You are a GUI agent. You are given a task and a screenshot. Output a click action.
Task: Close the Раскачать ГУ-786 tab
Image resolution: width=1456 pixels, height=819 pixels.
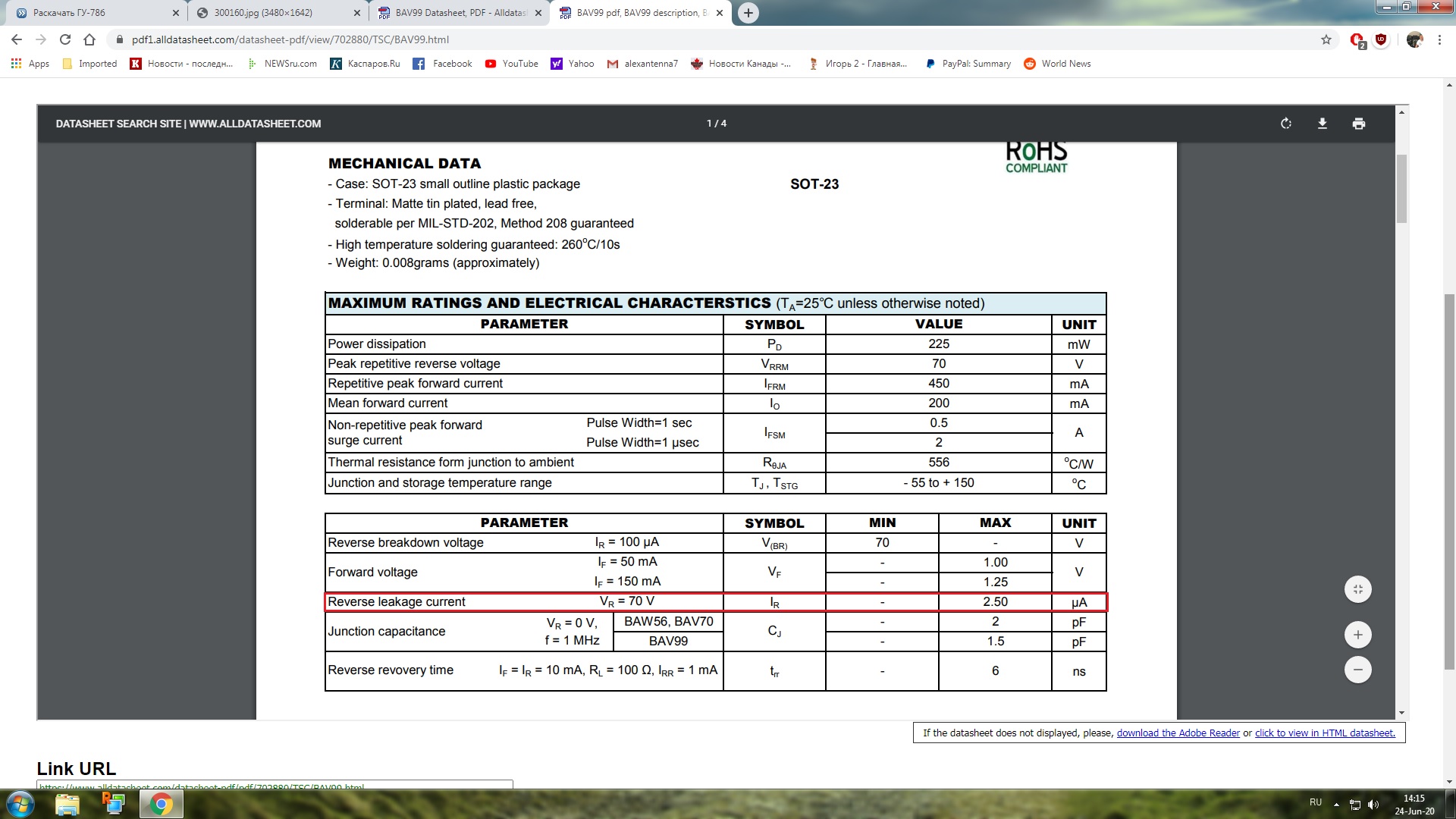tap(176, 13)
